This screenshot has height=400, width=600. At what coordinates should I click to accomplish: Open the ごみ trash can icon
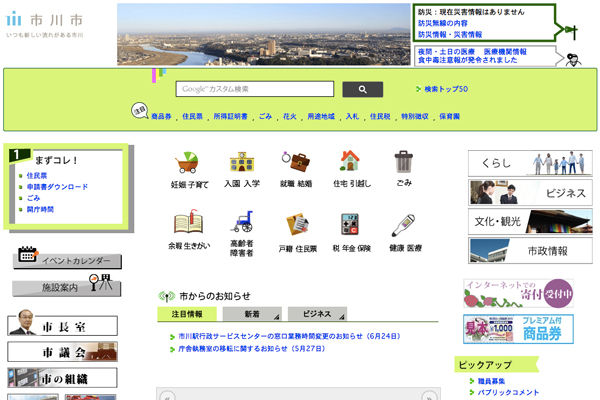click(404, 162)
